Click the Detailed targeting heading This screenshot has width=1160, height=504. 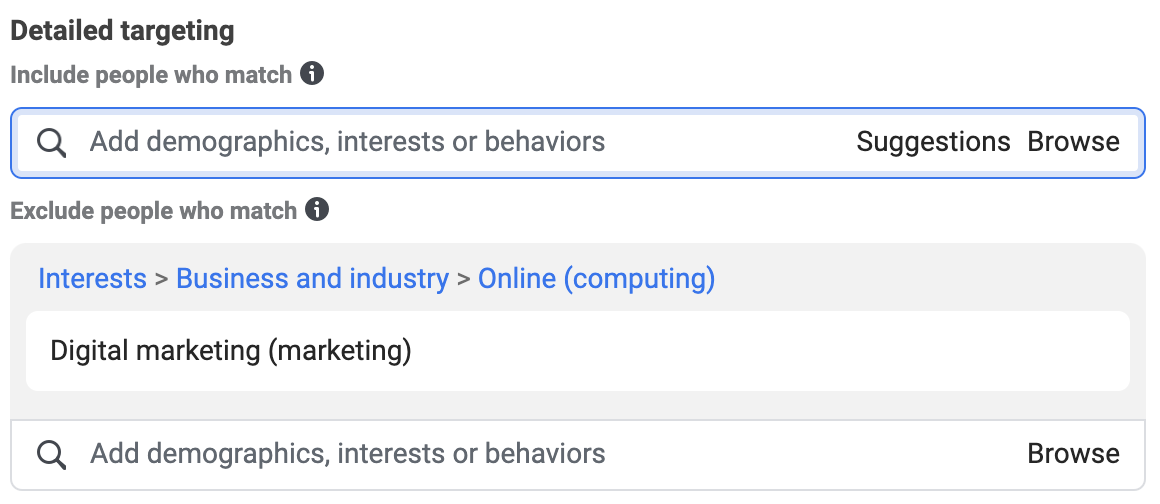[x=122, y=31]
